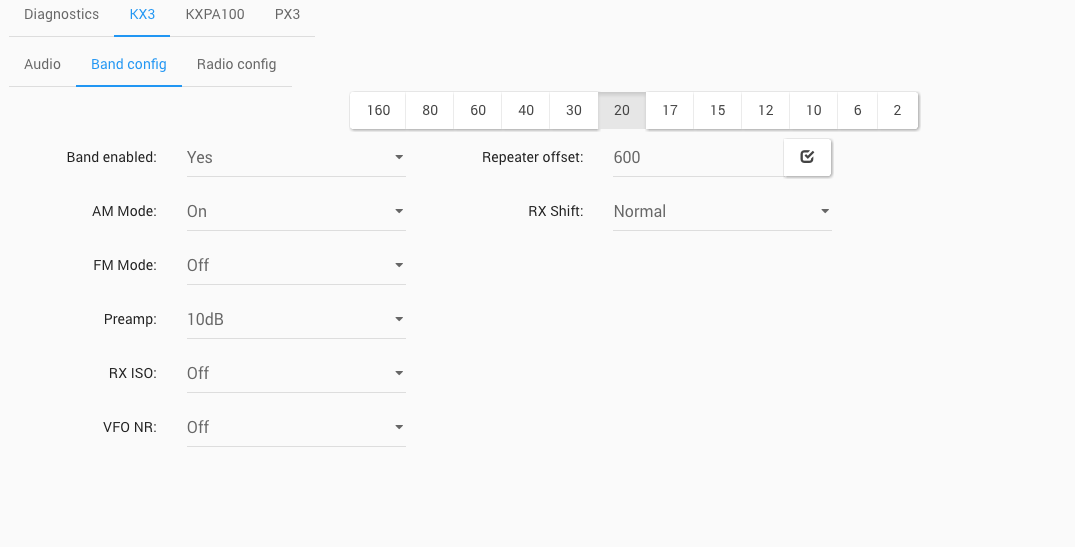
Task: Select the KX3 tab
Action: [142, 14]
